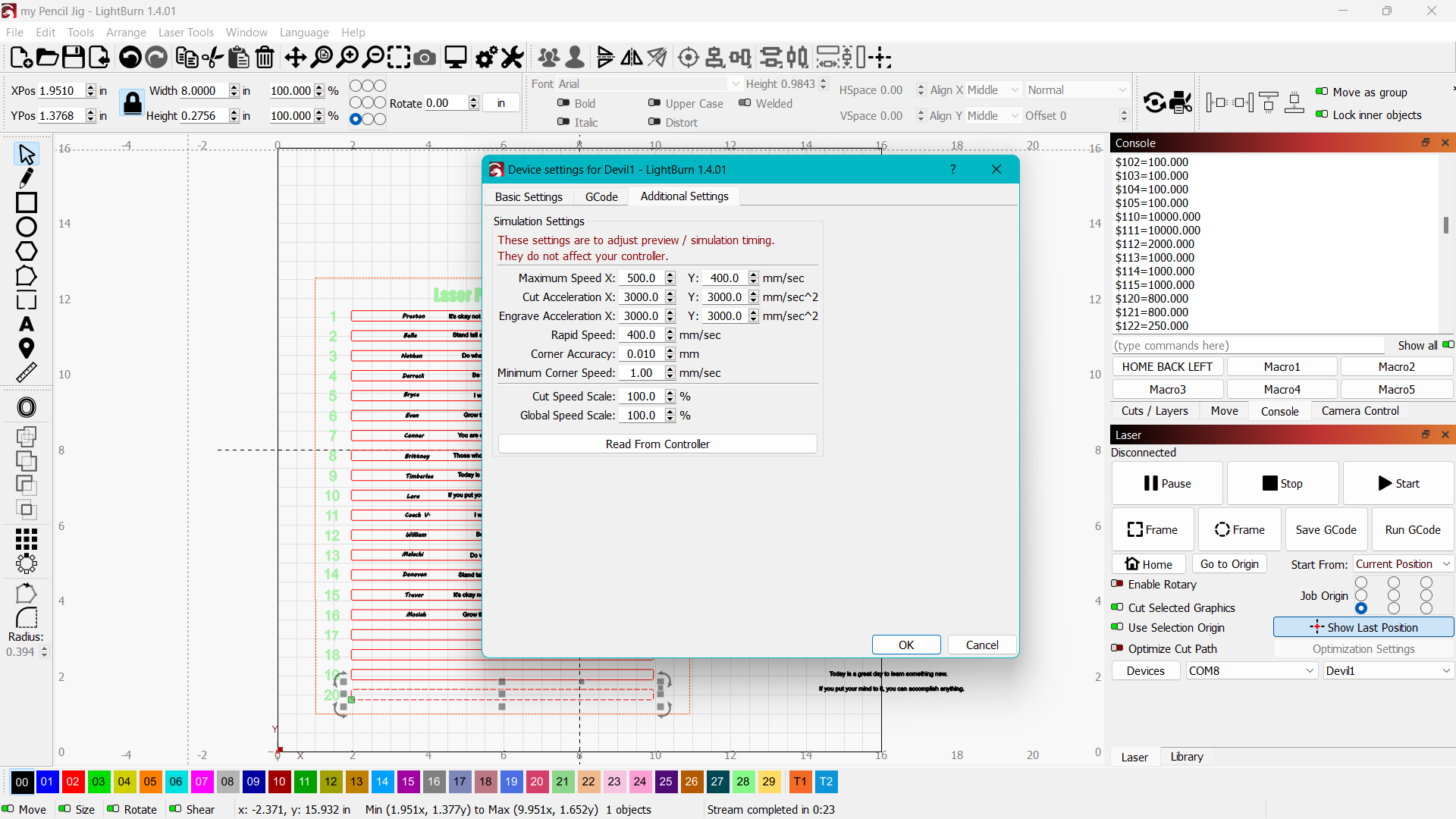Confirm device settings with OK
This screenshot has height=819, width=1456.
906,645
